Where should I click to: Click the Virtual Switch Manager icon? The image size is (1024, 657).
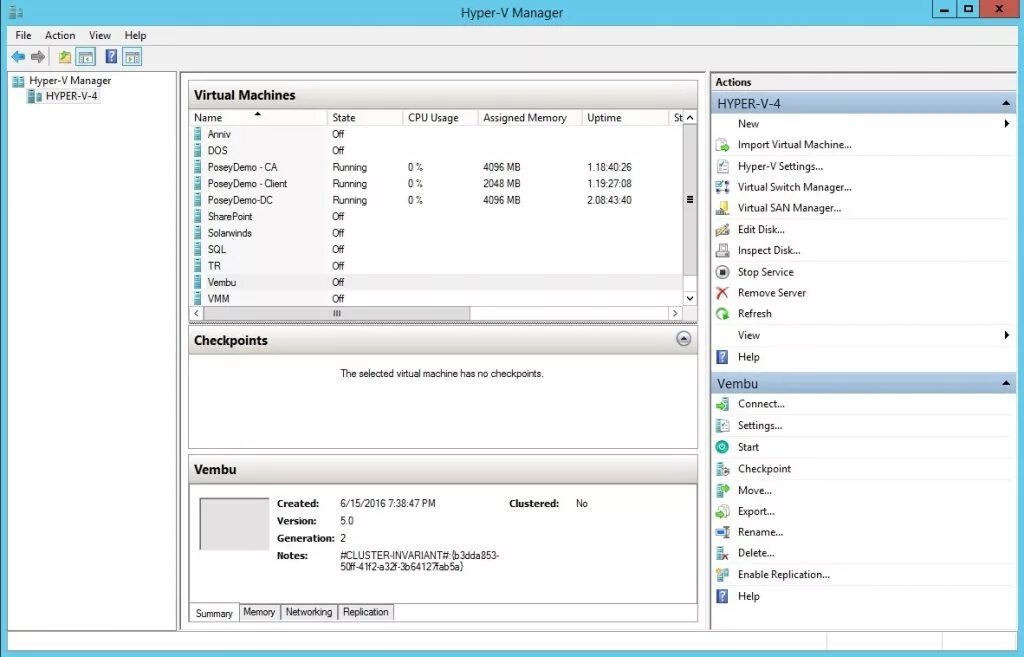click(722, 187)
